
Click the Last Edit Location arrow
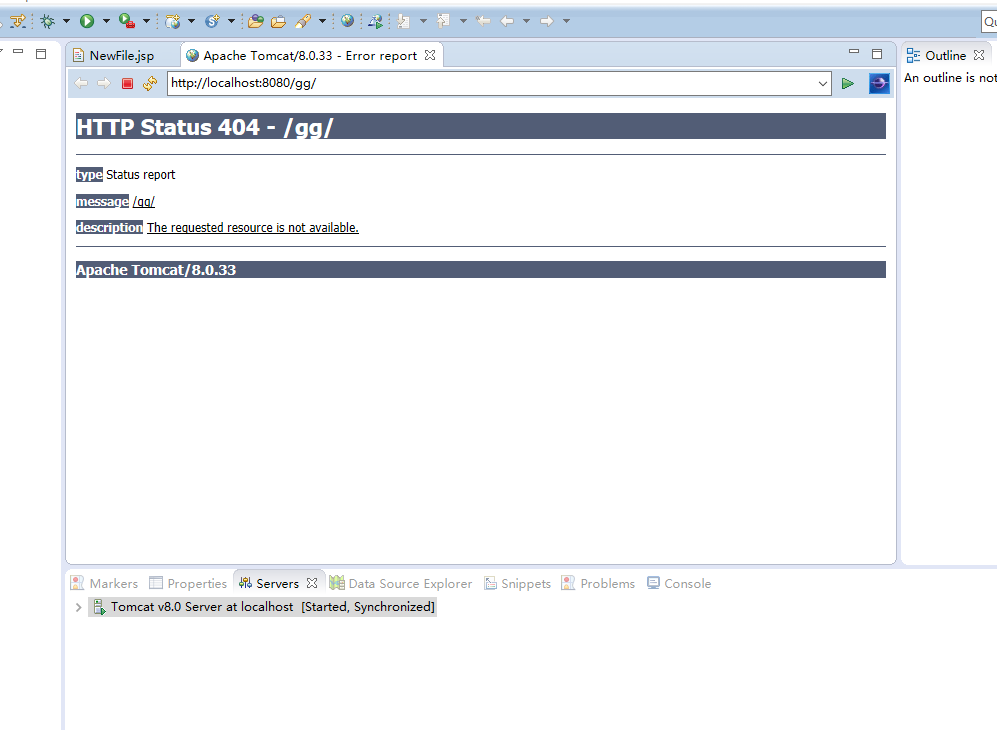coord(483,21)
